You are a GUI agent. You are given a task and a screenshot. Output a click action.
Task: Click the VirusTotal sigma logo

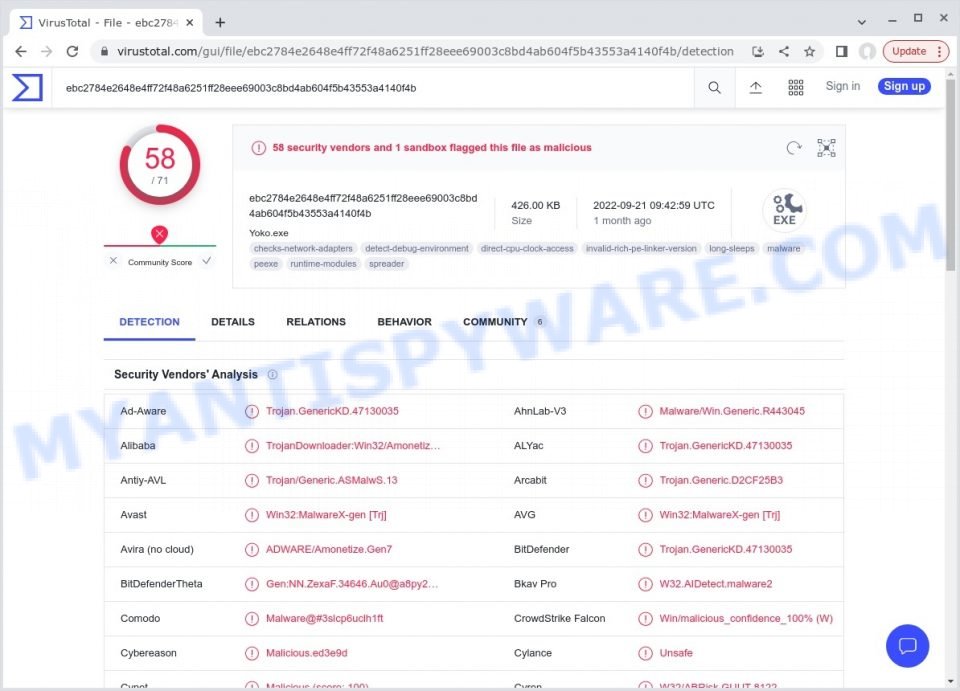click(x=28, y=88)
